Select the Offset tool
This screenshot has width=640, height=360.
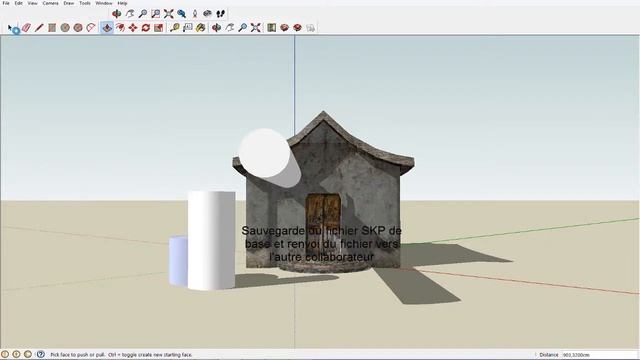(120, 28)
